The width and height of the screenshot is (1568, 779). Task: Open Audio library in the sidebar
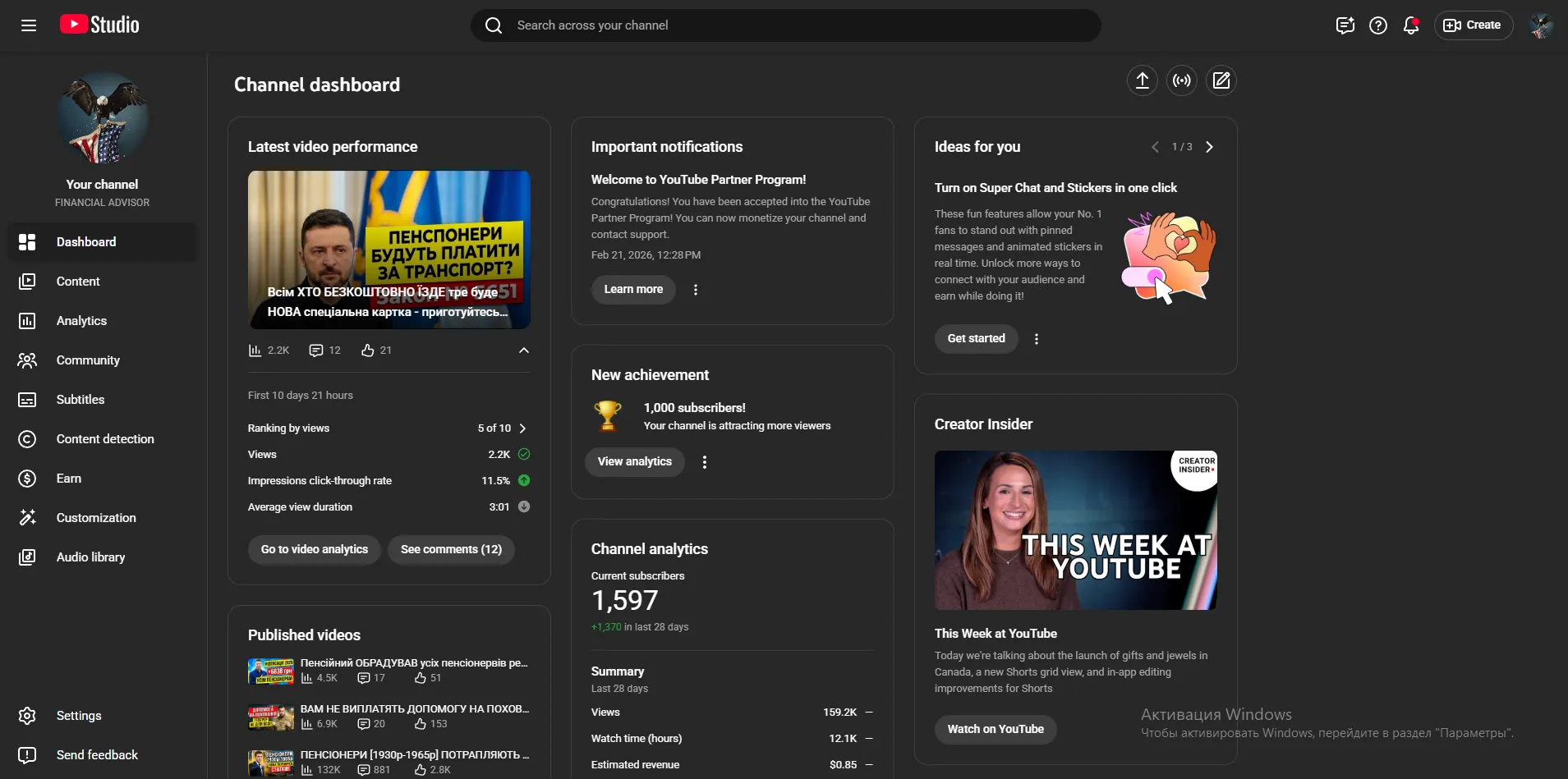(x=103, y=557)
